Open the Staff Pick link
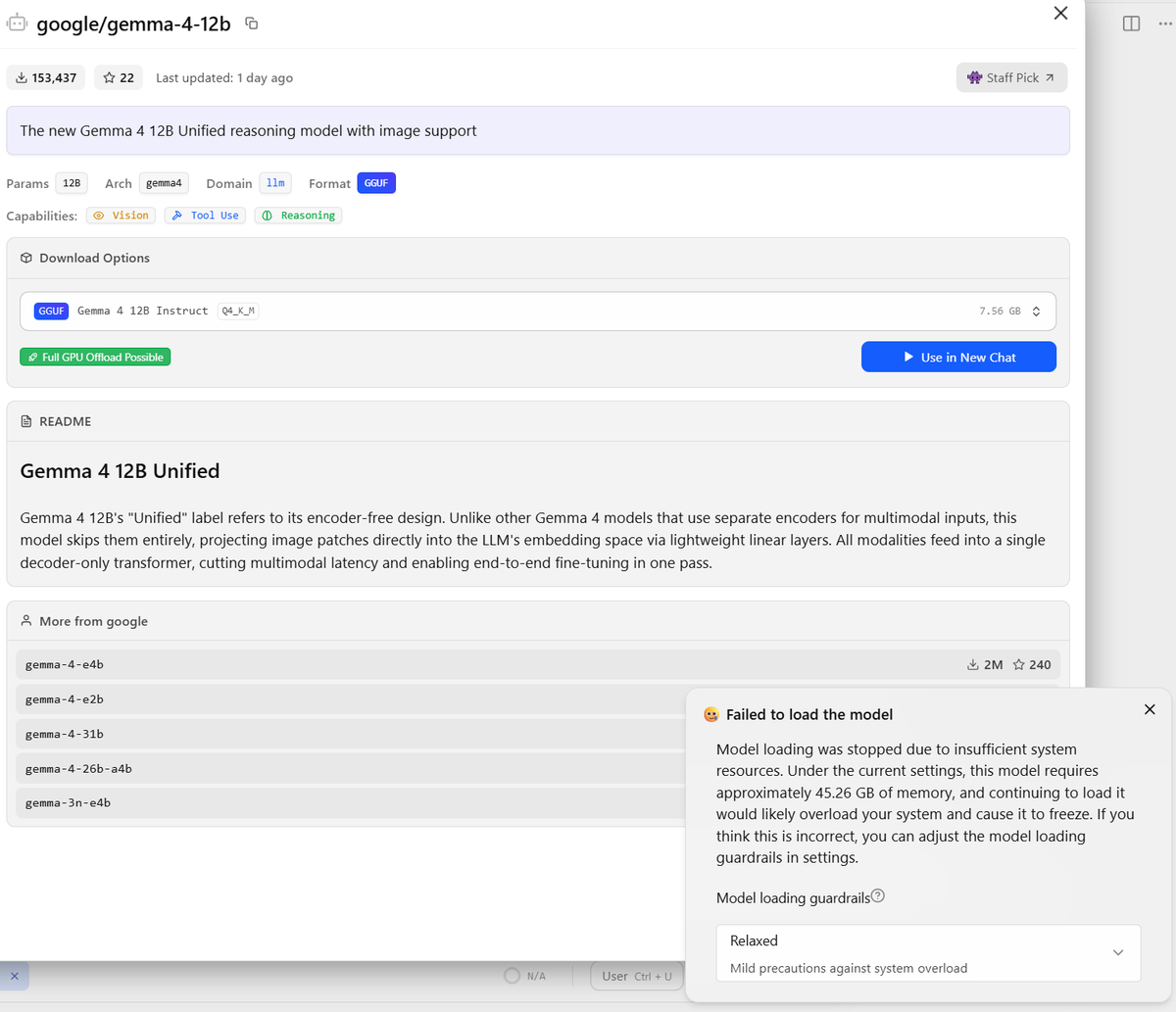 tap(1011, 77)
